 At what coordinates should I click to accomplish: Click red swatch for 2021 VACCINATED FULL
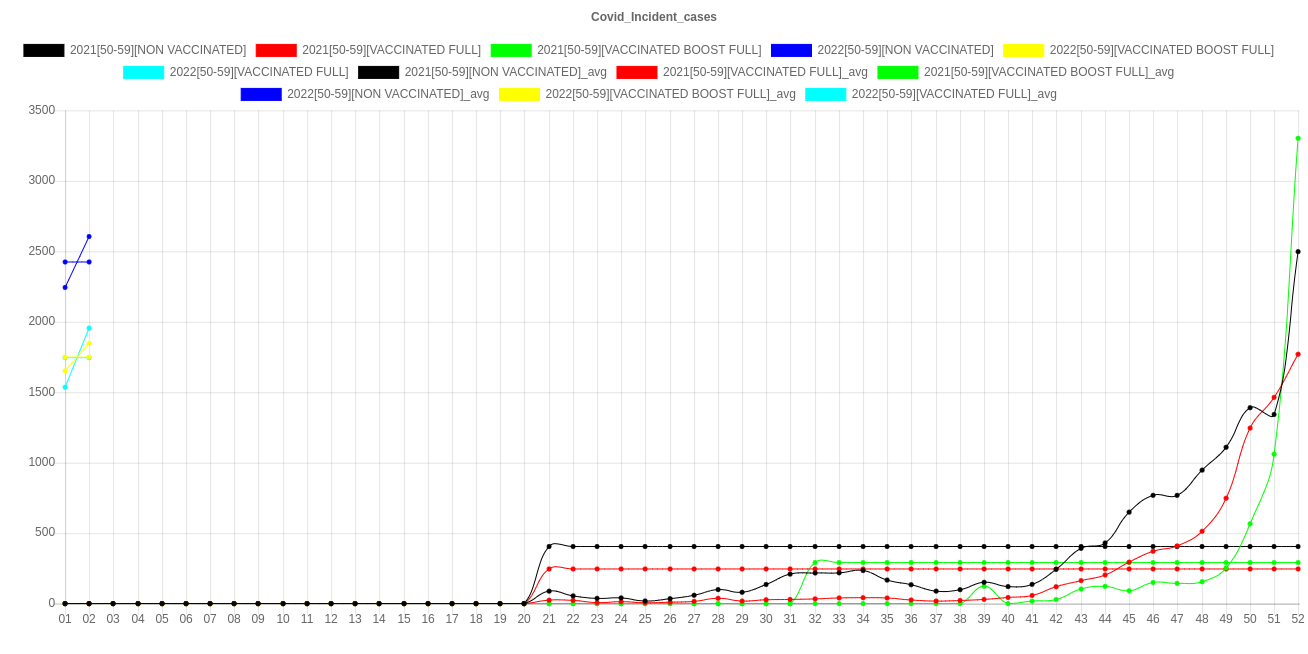point(276,50)
